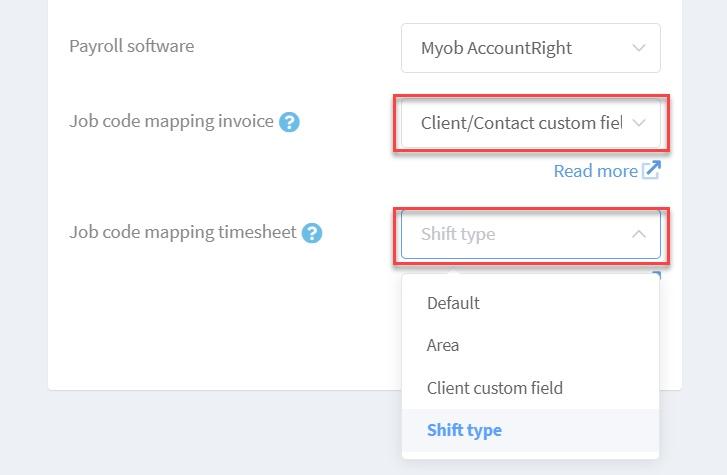
Task: Click the Myob AccountRight selected value text
Action: (x=496, y=48)
